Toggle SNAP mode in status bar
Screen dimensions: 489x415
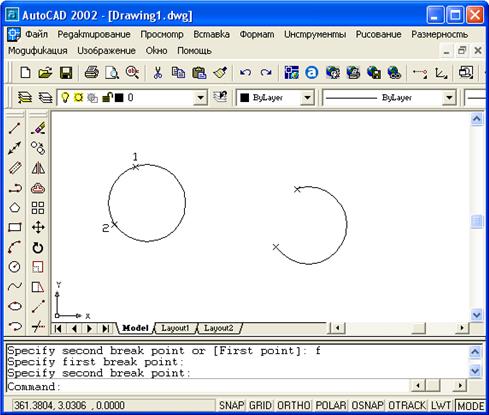pos(231,405)
